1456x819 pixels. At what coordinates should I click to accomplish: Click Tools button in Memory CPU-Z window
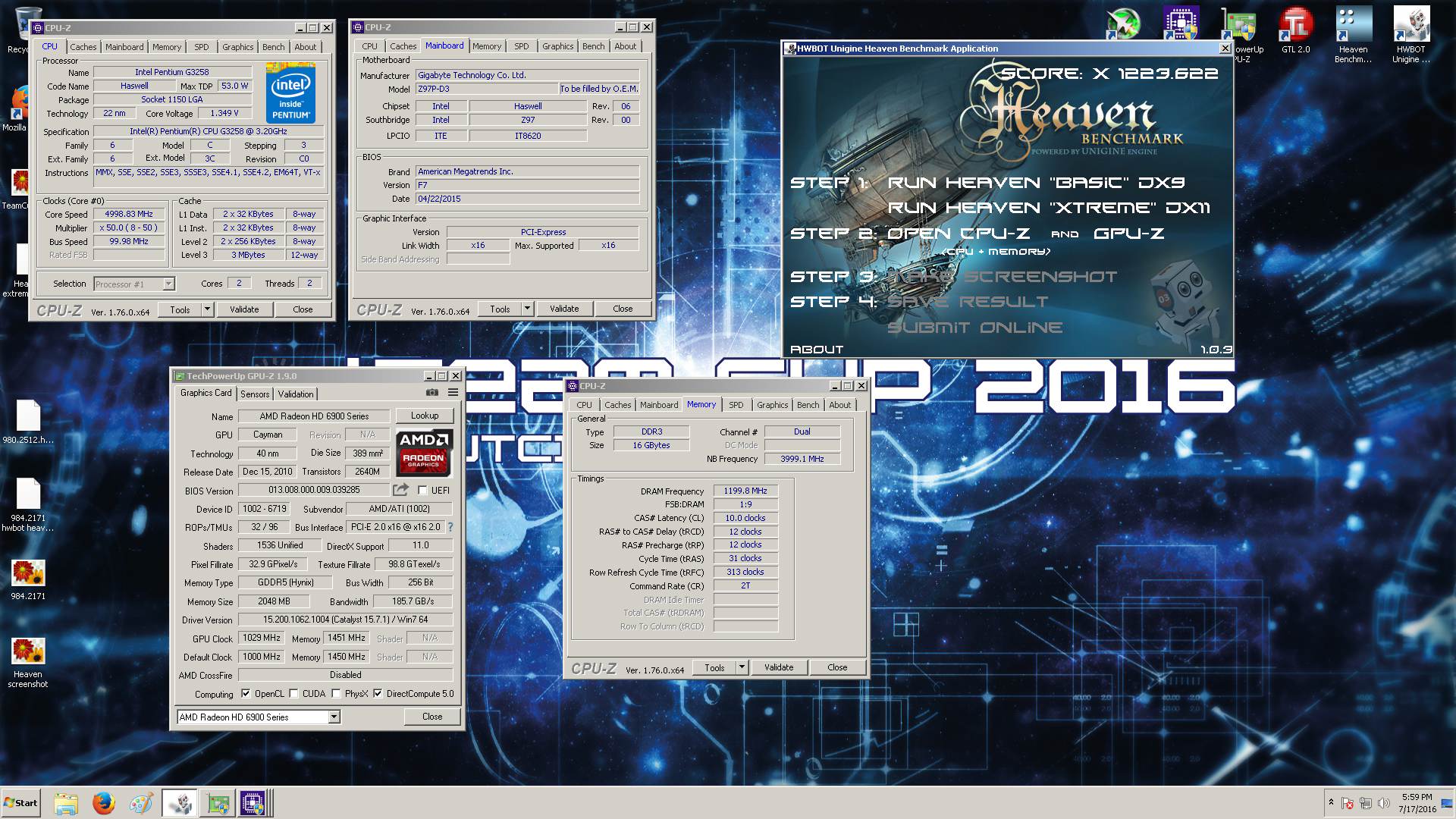coord(714,667)
